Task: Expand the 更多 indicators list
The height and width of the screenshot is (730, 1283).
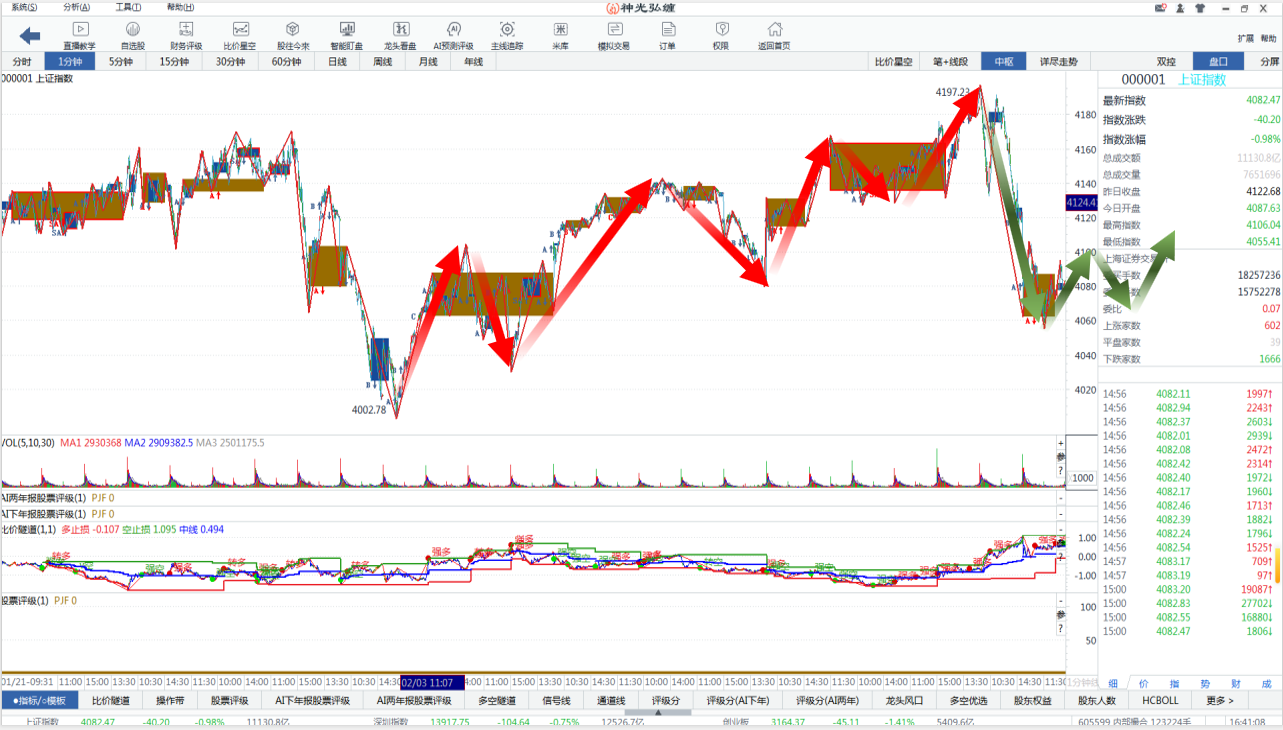Action: [1219, 701]
